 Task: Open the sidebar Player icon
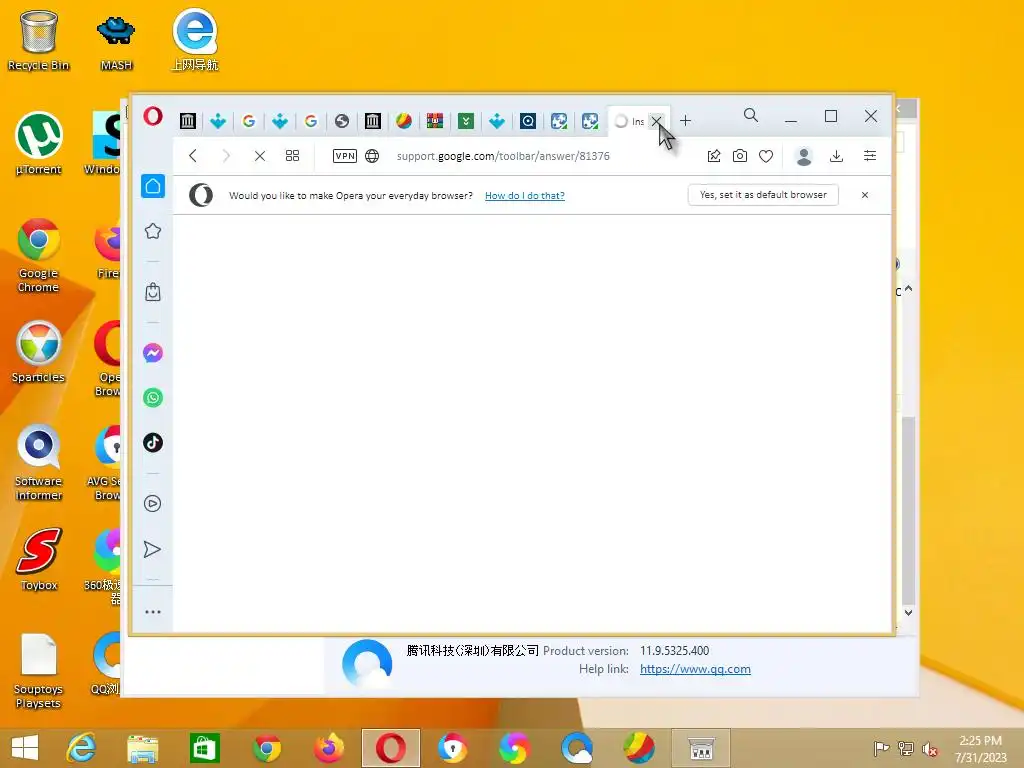pos(153,504)
